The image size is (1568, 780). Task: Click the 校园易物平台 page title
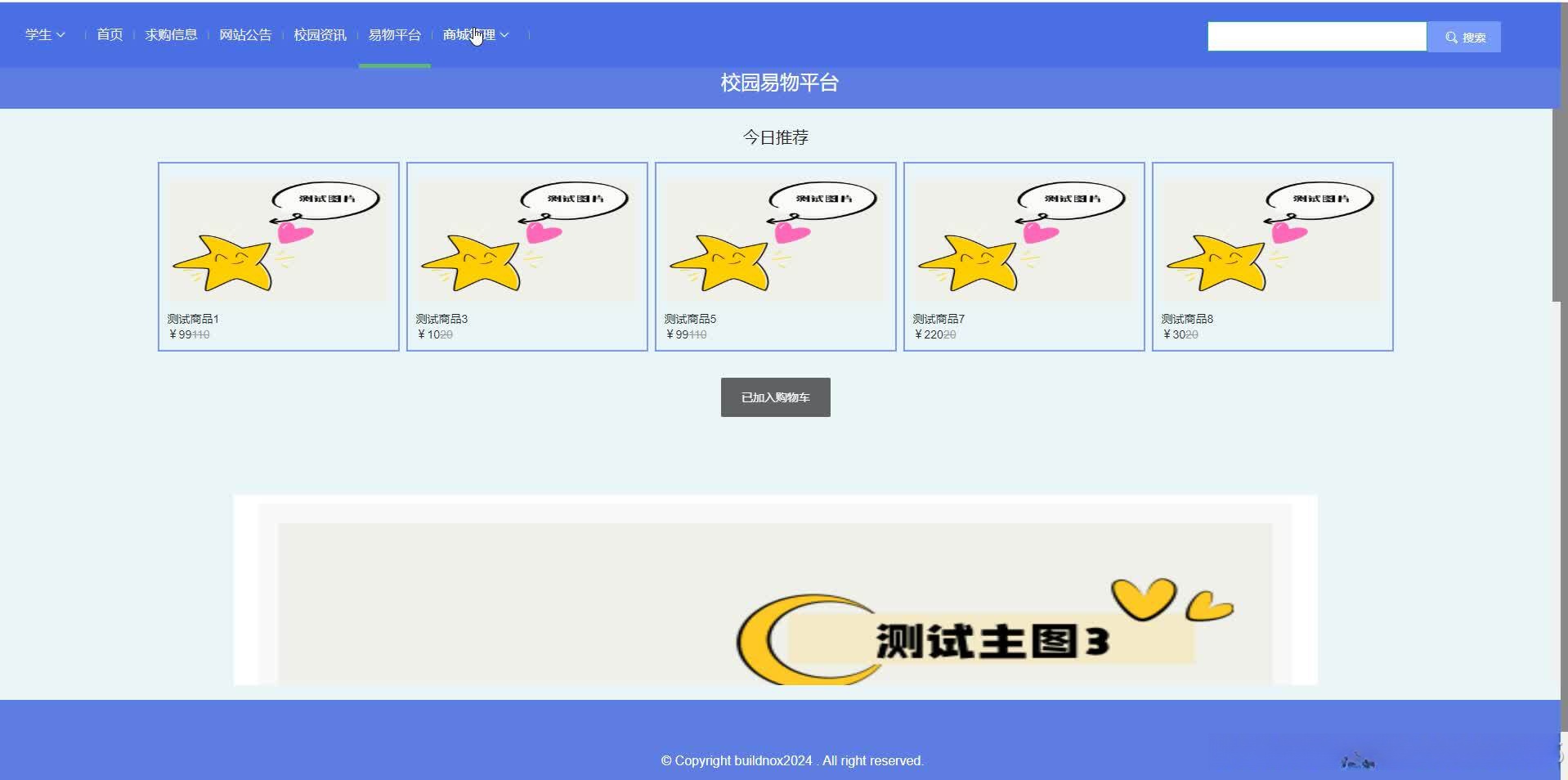tap(777, 83)
